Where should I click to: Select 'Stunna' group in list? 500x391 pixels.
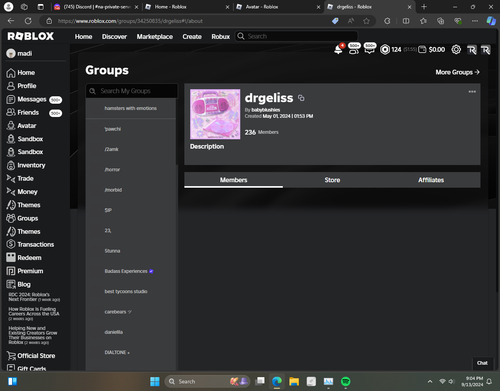click(x=131, y=251)
